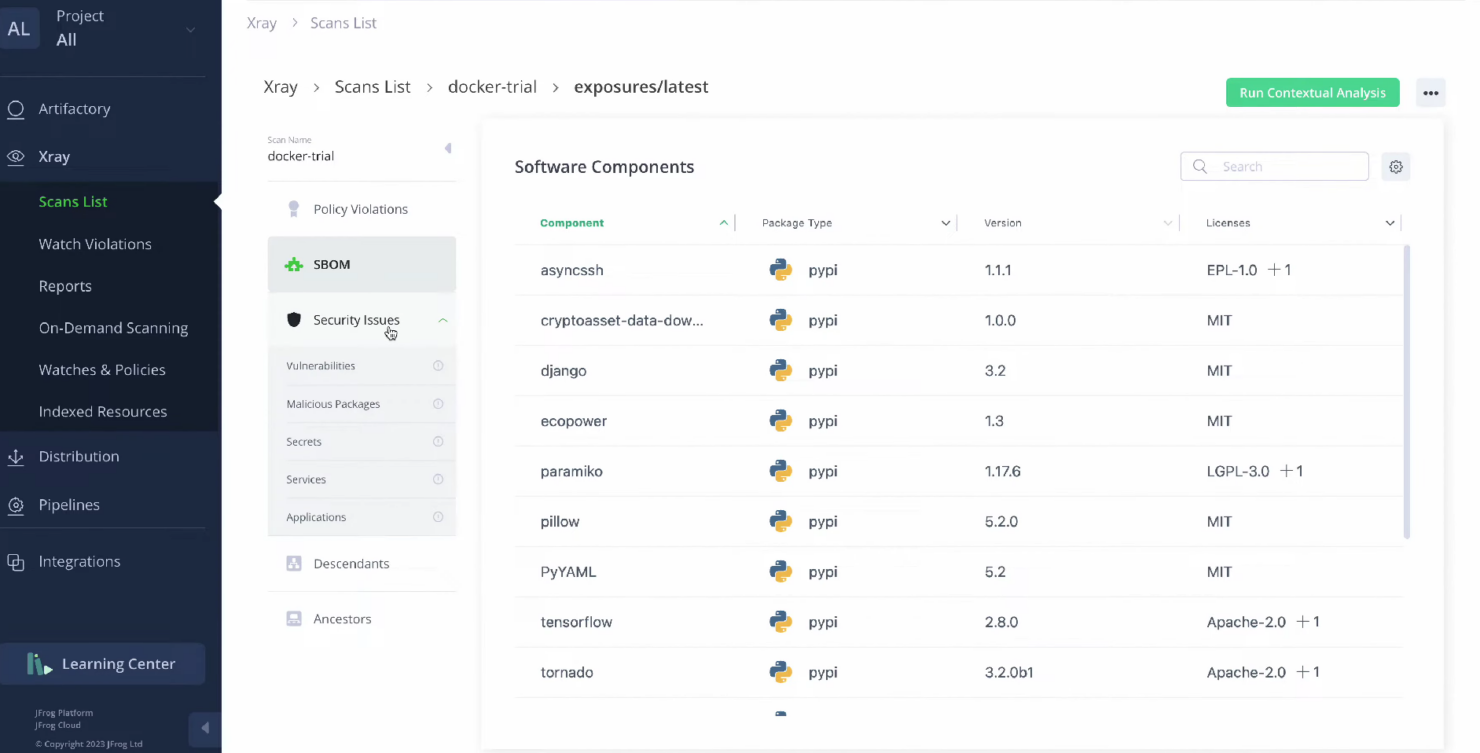
Task: Click pypi Python icon in tensorflow row
Action: 781,622
